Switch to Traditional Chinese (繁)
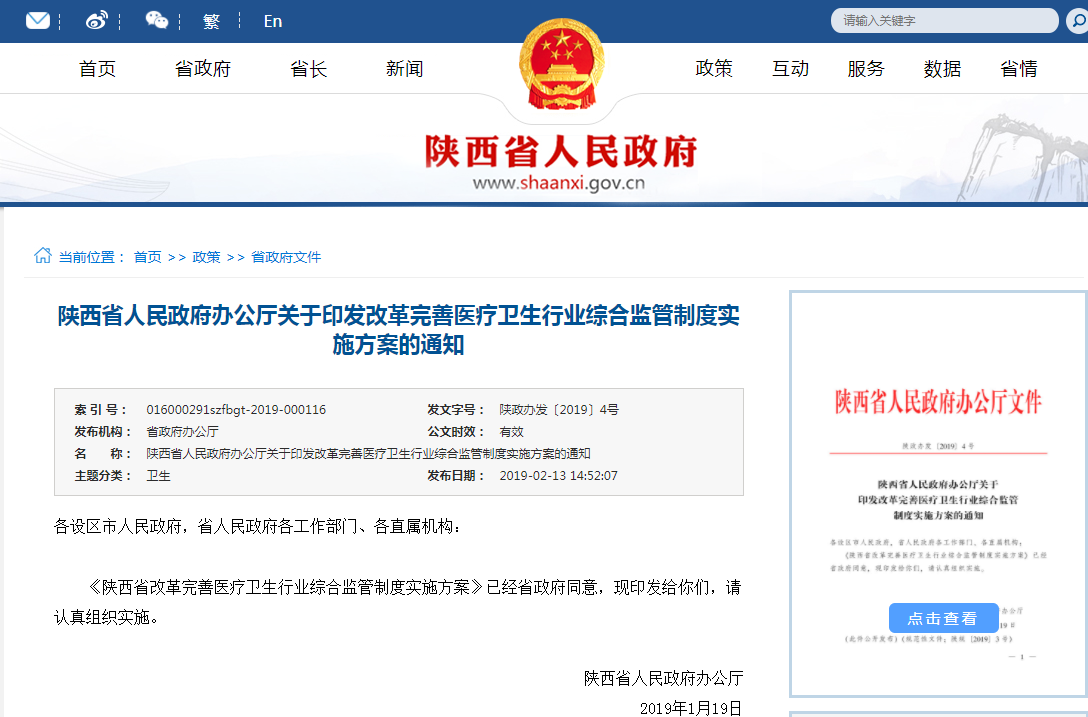This screenshot has height=717, width=1088. [x=211, y=21]
